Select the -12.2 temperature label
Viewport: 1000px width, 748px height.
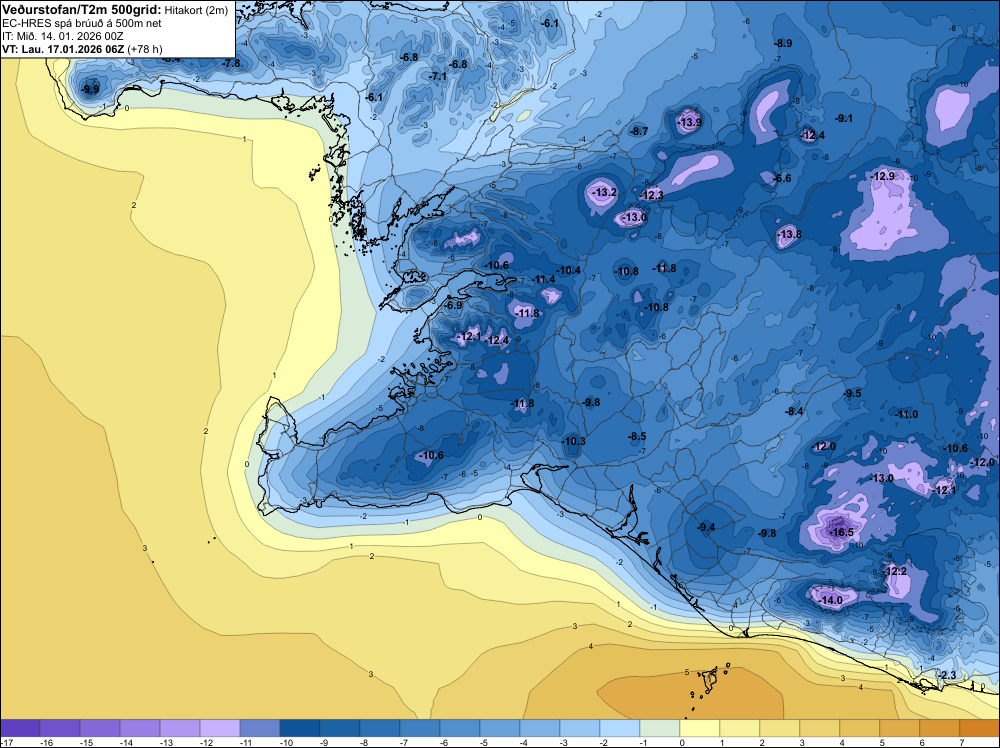(896, 571)
